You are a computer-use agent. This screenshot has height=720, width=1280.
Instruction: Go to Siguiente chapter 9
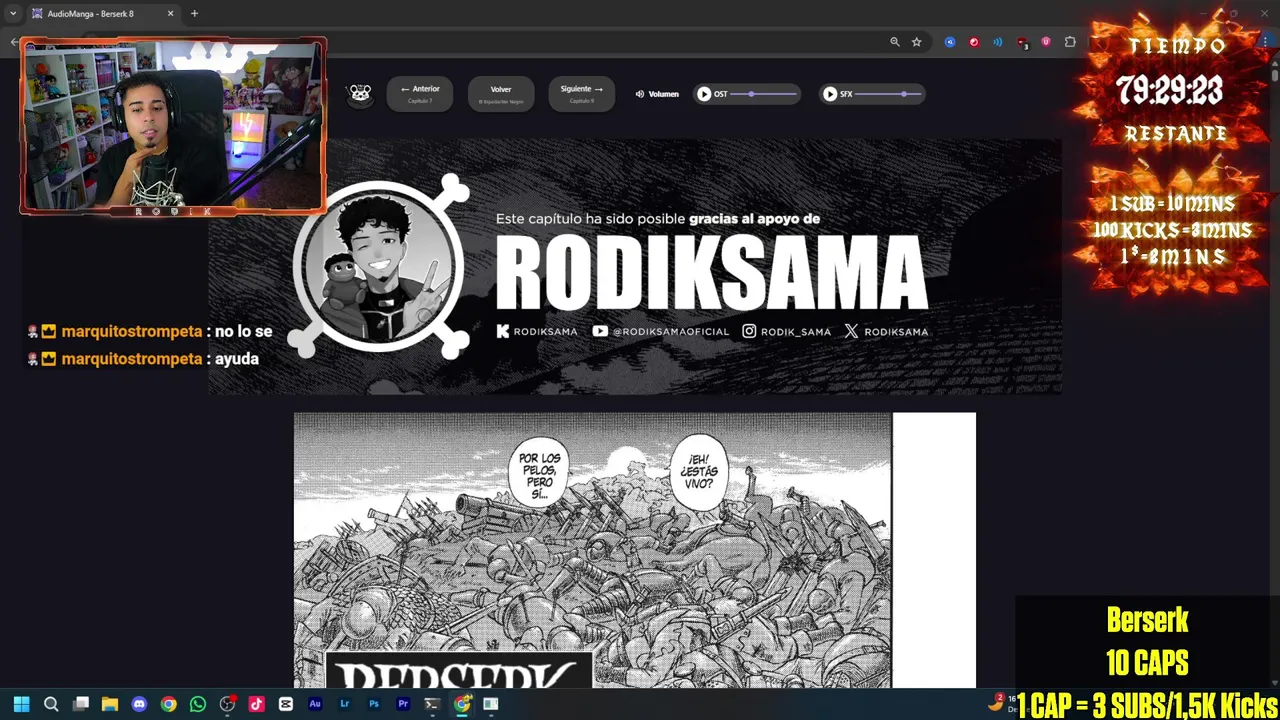point(582,93)
